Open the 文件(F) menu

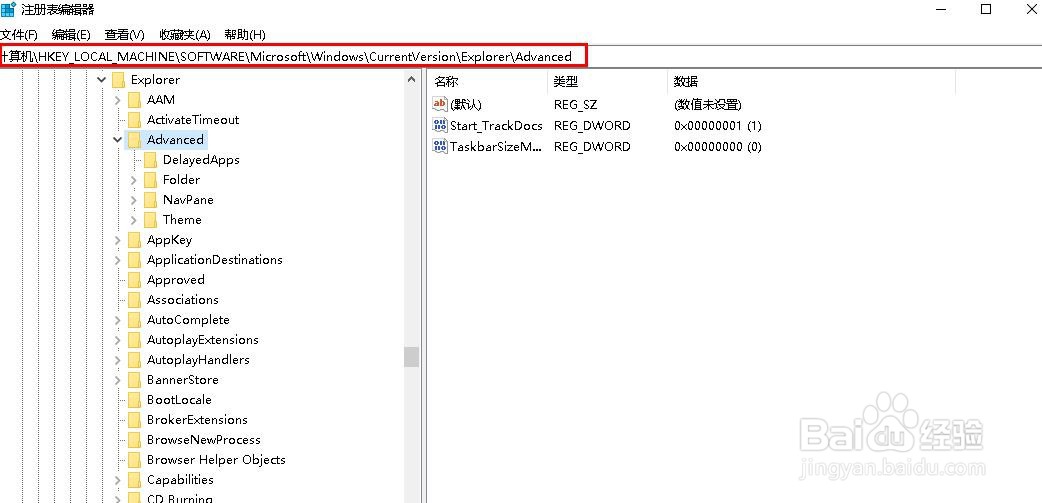coord(19,35)
